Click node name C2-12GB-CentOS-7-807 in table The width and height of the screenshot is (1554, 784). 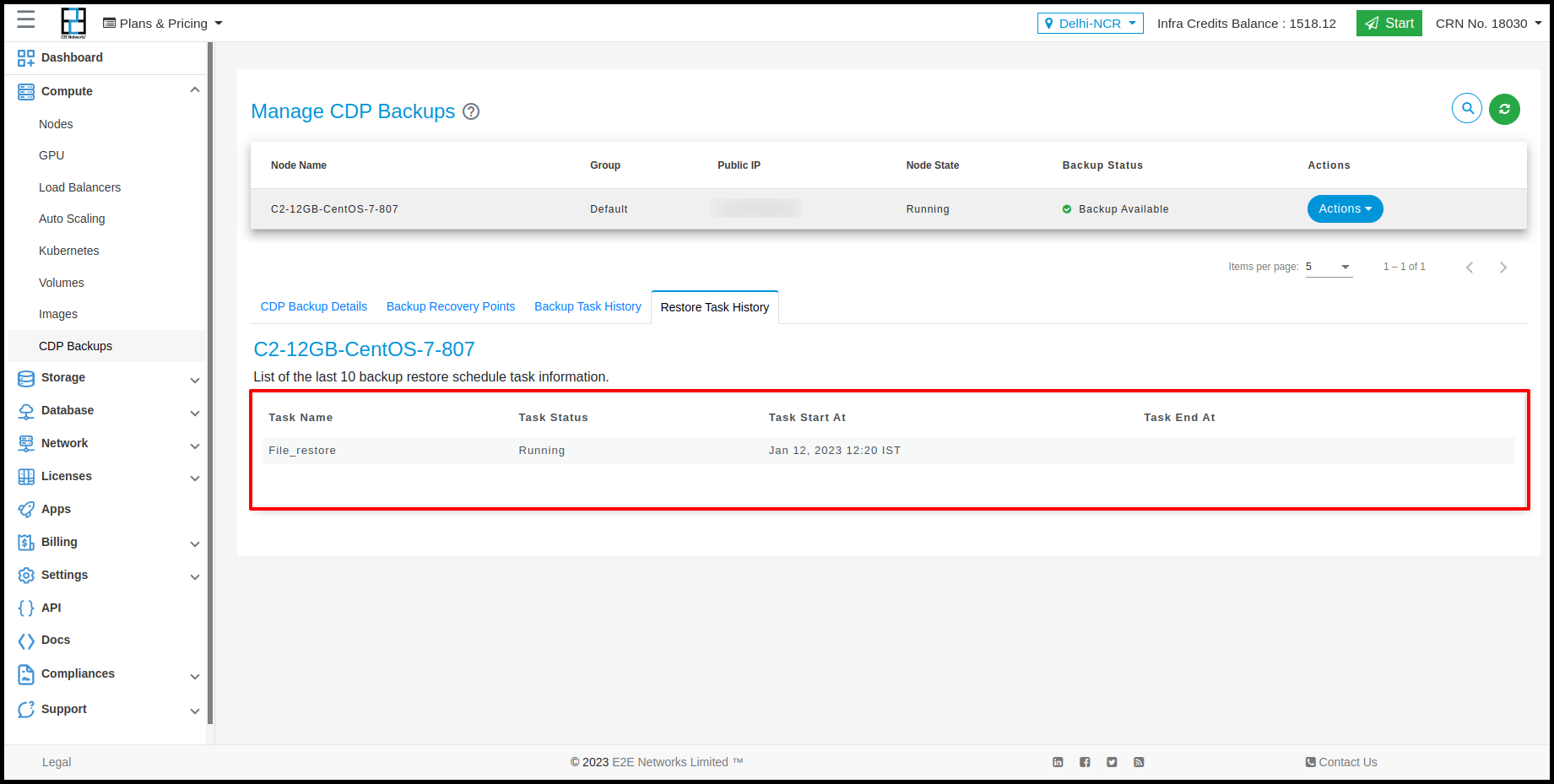(x=334, y=209)
